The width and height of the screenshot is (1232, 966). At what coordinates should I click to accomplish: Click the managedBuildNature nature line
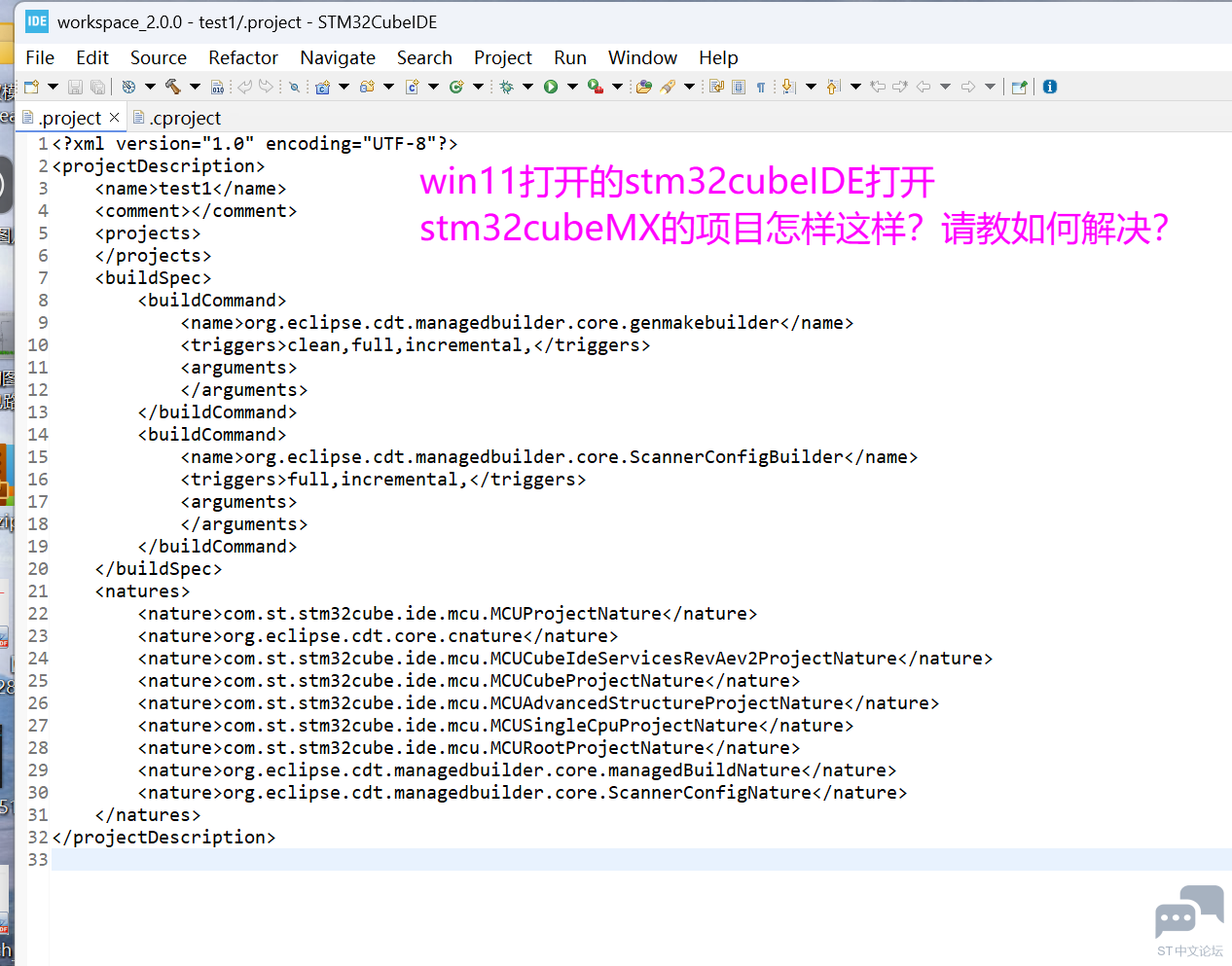[517, 770]
